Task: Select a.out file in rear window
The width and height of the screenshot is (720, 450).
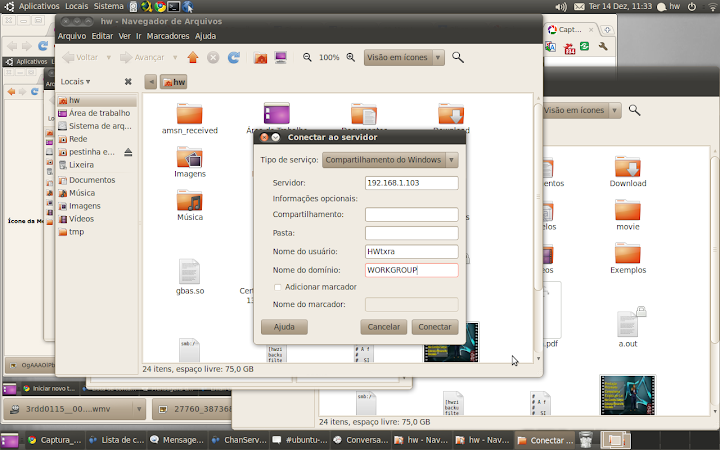Action: (x=628, y=328)
